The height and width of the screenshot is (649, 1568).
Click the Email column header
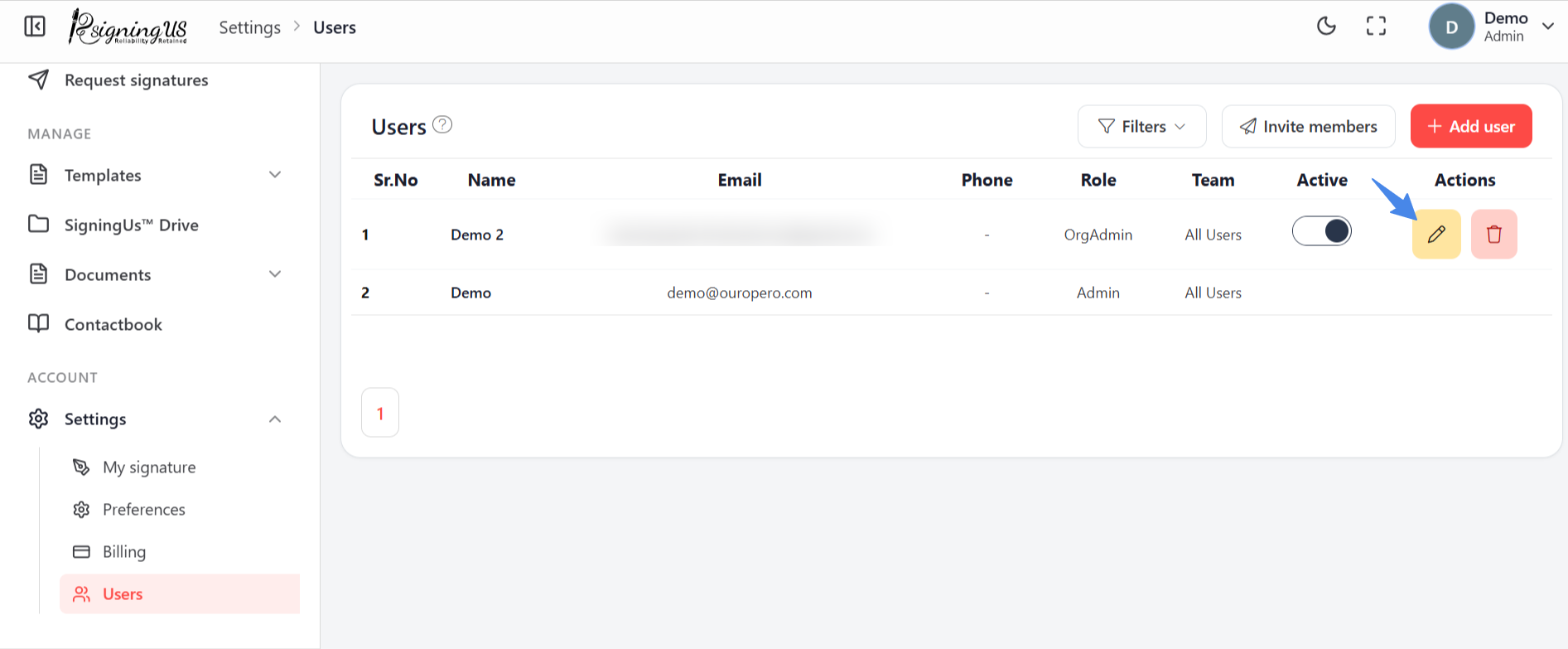[740, 180]
